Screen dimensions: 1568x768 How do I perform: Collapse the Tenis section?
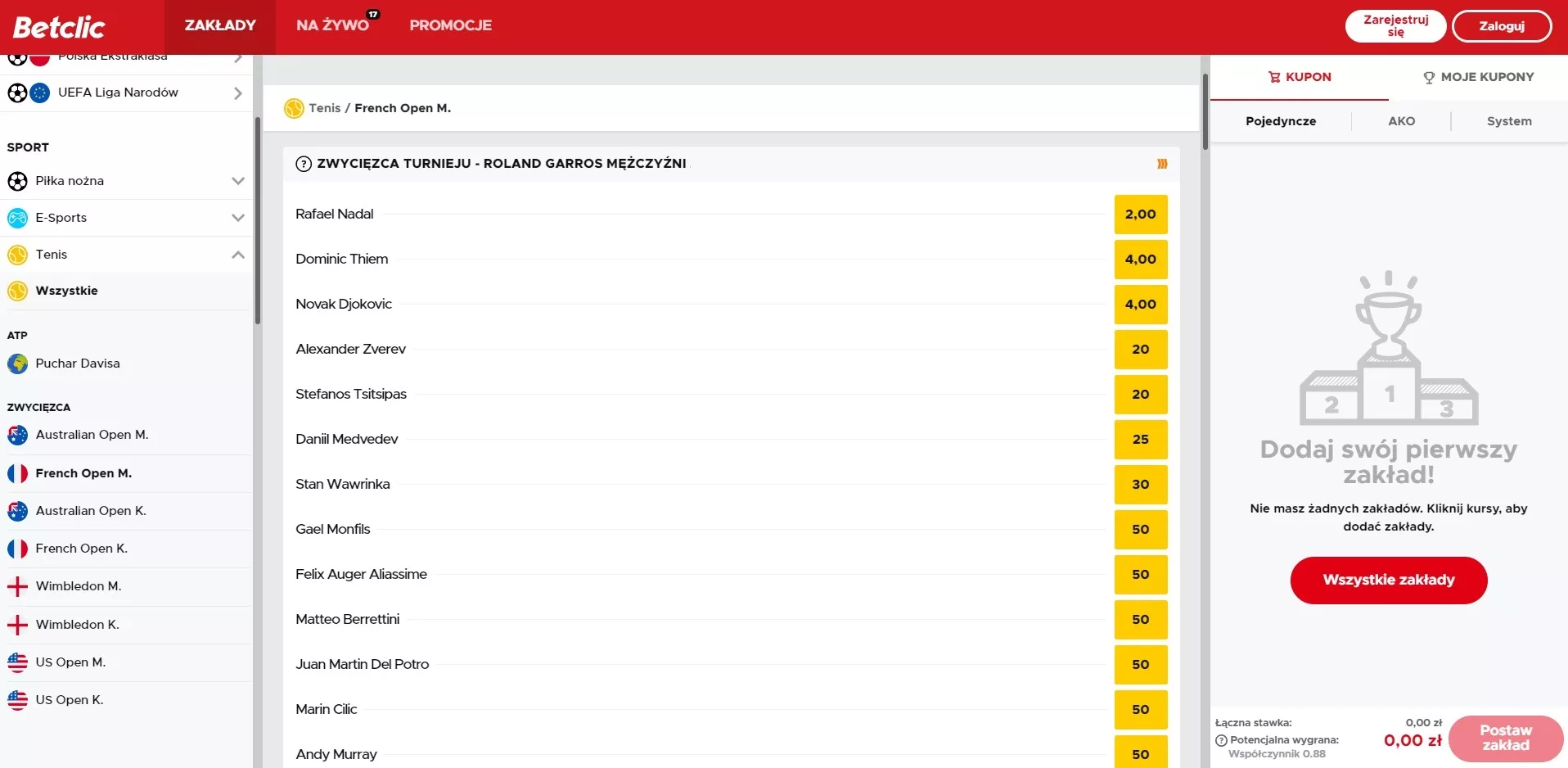tap(237, 255)
